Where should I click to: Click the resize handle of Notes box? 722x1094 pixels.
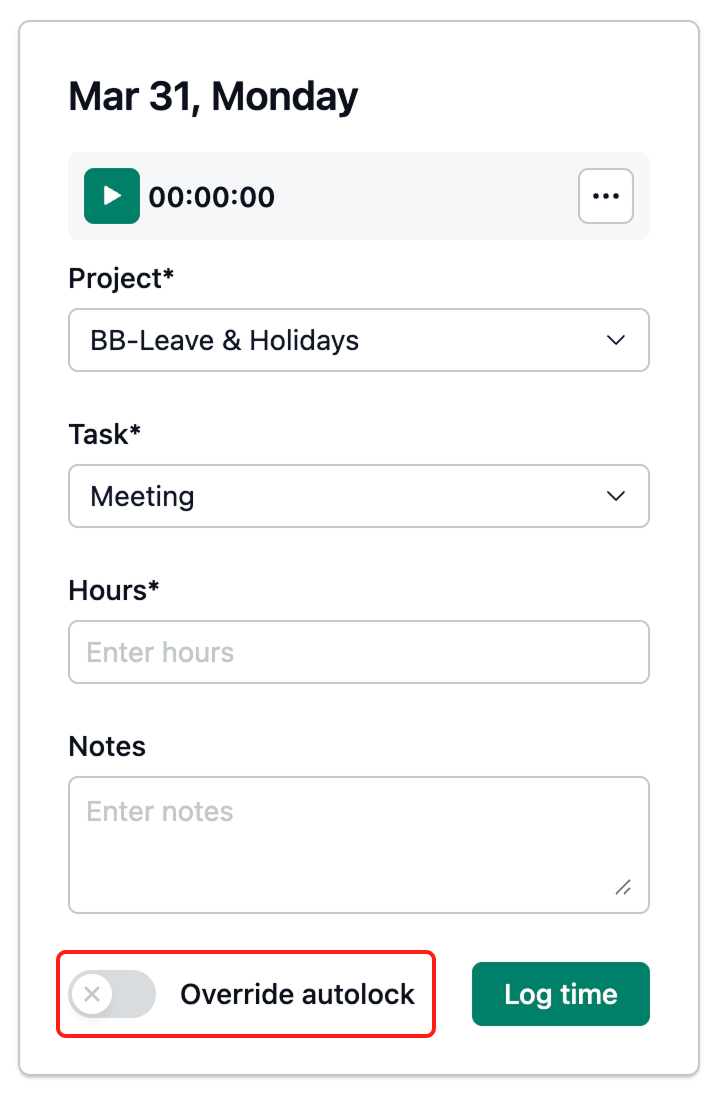coord(623,887)
